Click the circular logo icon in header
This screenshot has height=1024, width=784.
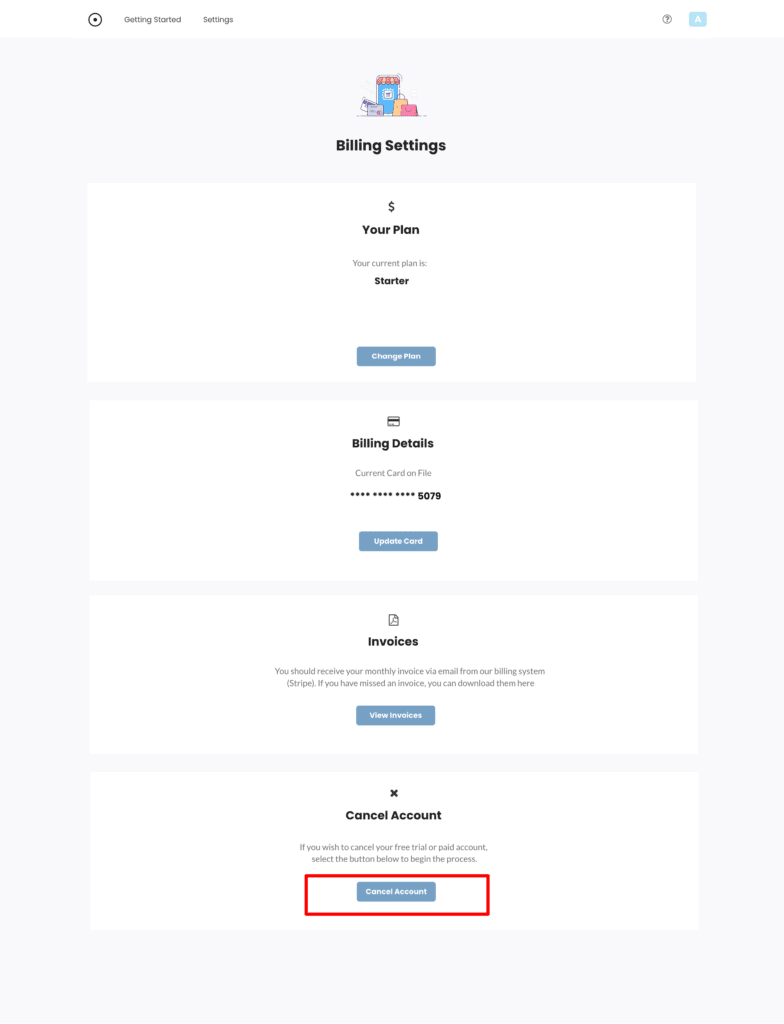point(95,20)
